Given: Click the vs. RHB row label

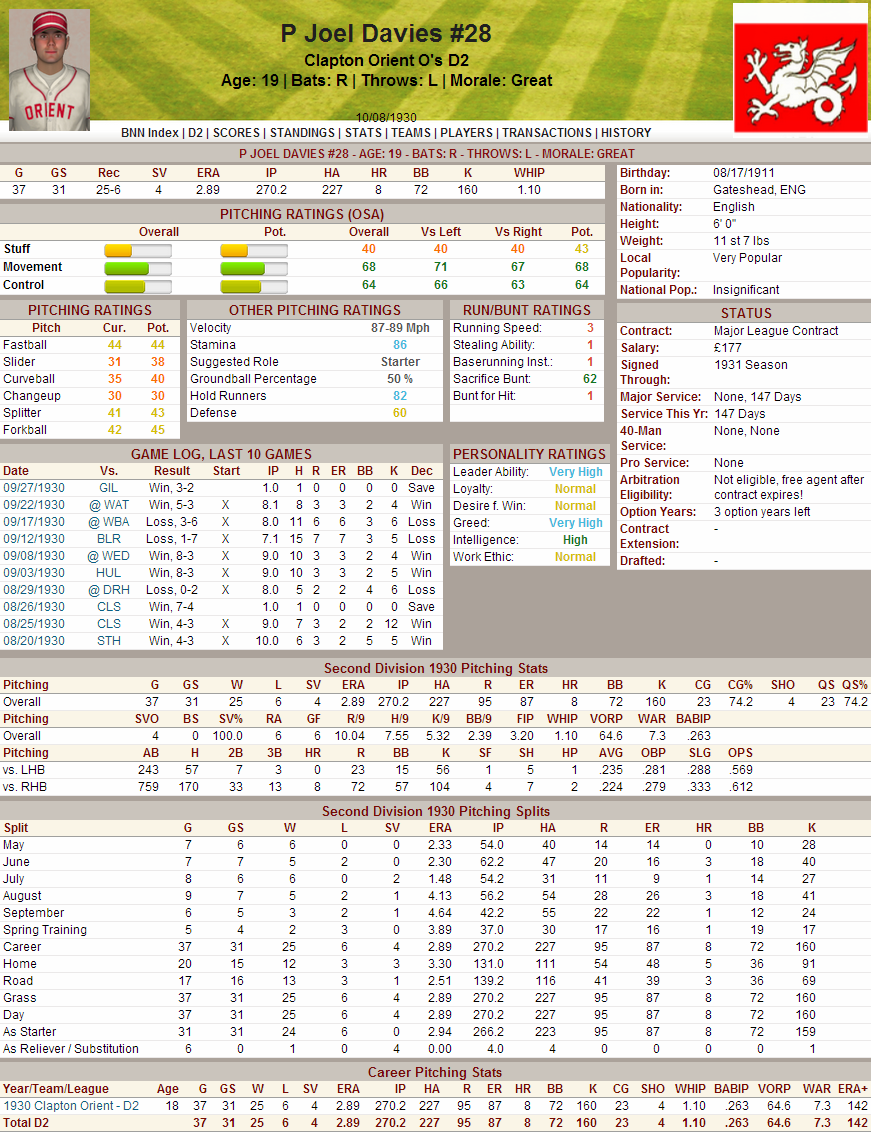Looking at the screenshot, I should click(x=25, y=787).
